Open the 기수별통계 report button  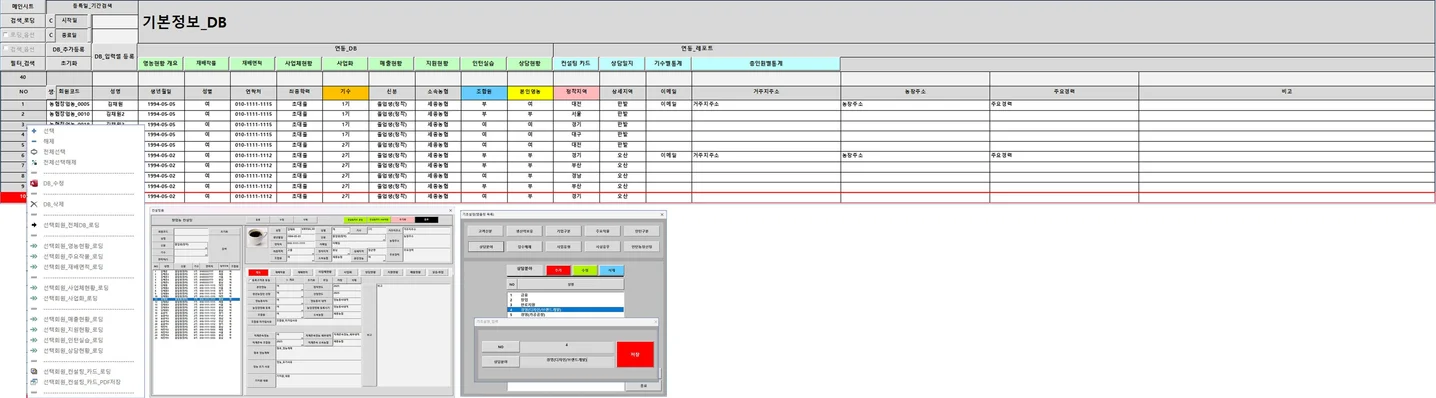point(668,63)
